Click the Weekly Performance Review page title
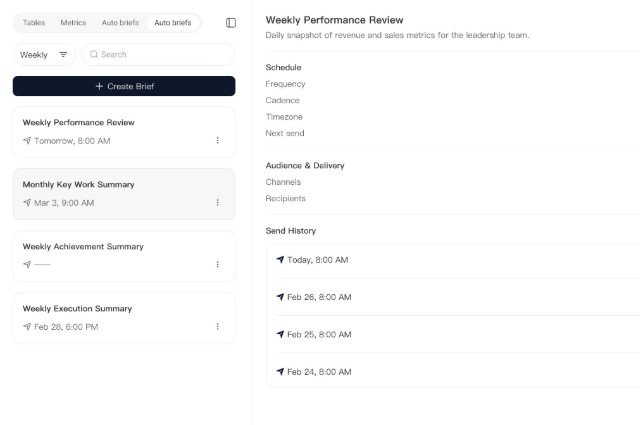This screenshot has height=425, width=640. [334, 20]
